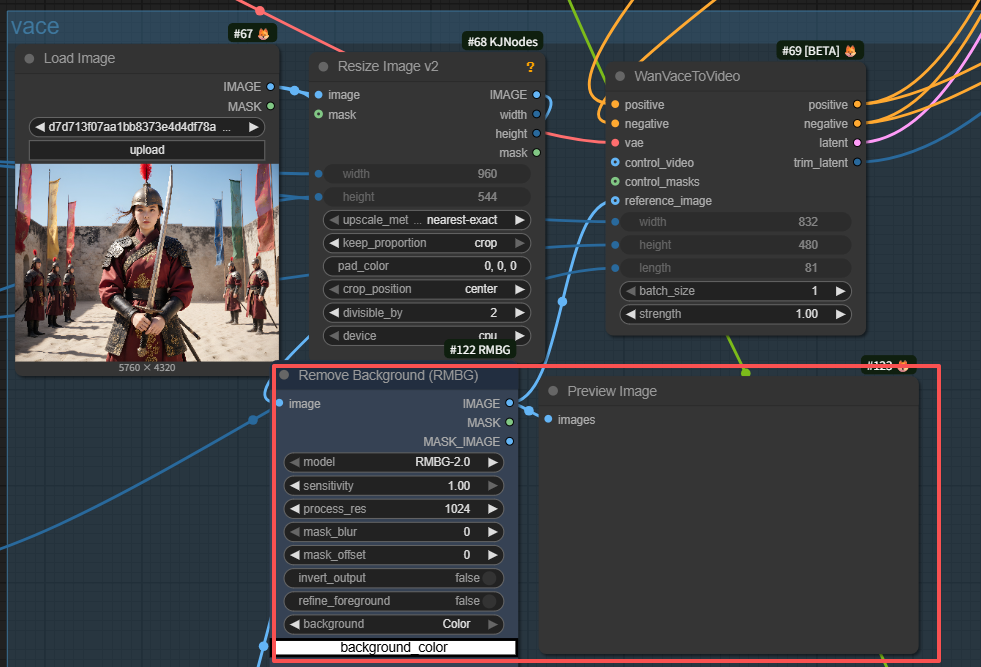This screenshot has height=667, width=981.
Task: Click the Resize Image width output socket
Action: click(536, 115)
